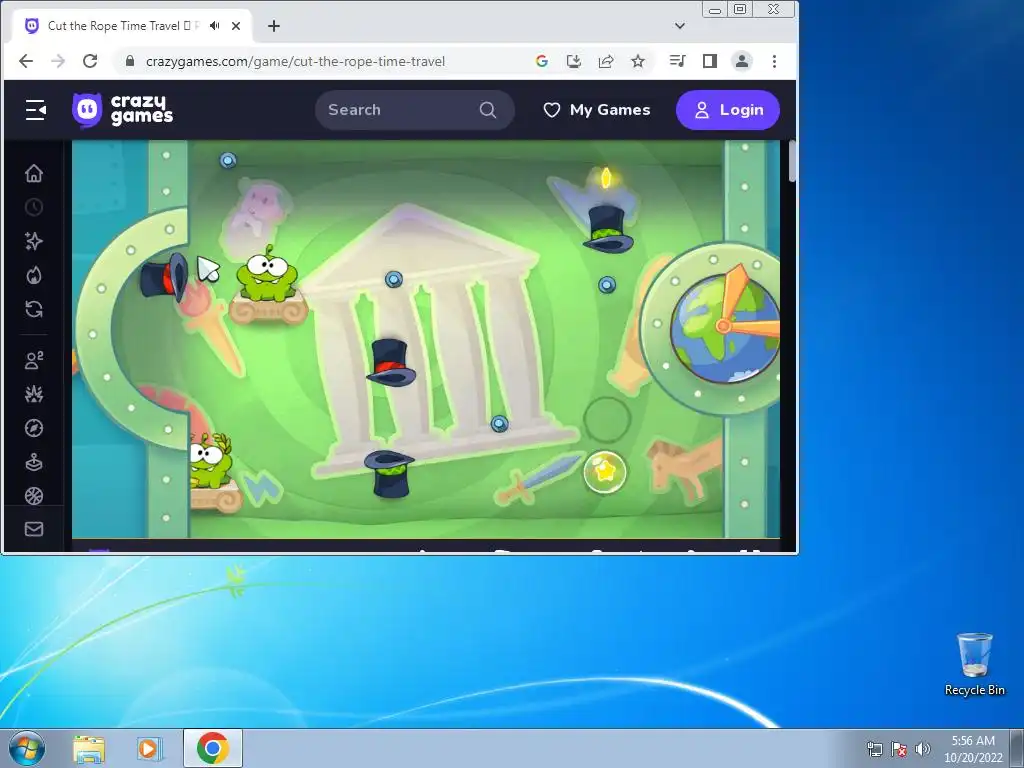Open the envelope contact icon

pos(34,529)
